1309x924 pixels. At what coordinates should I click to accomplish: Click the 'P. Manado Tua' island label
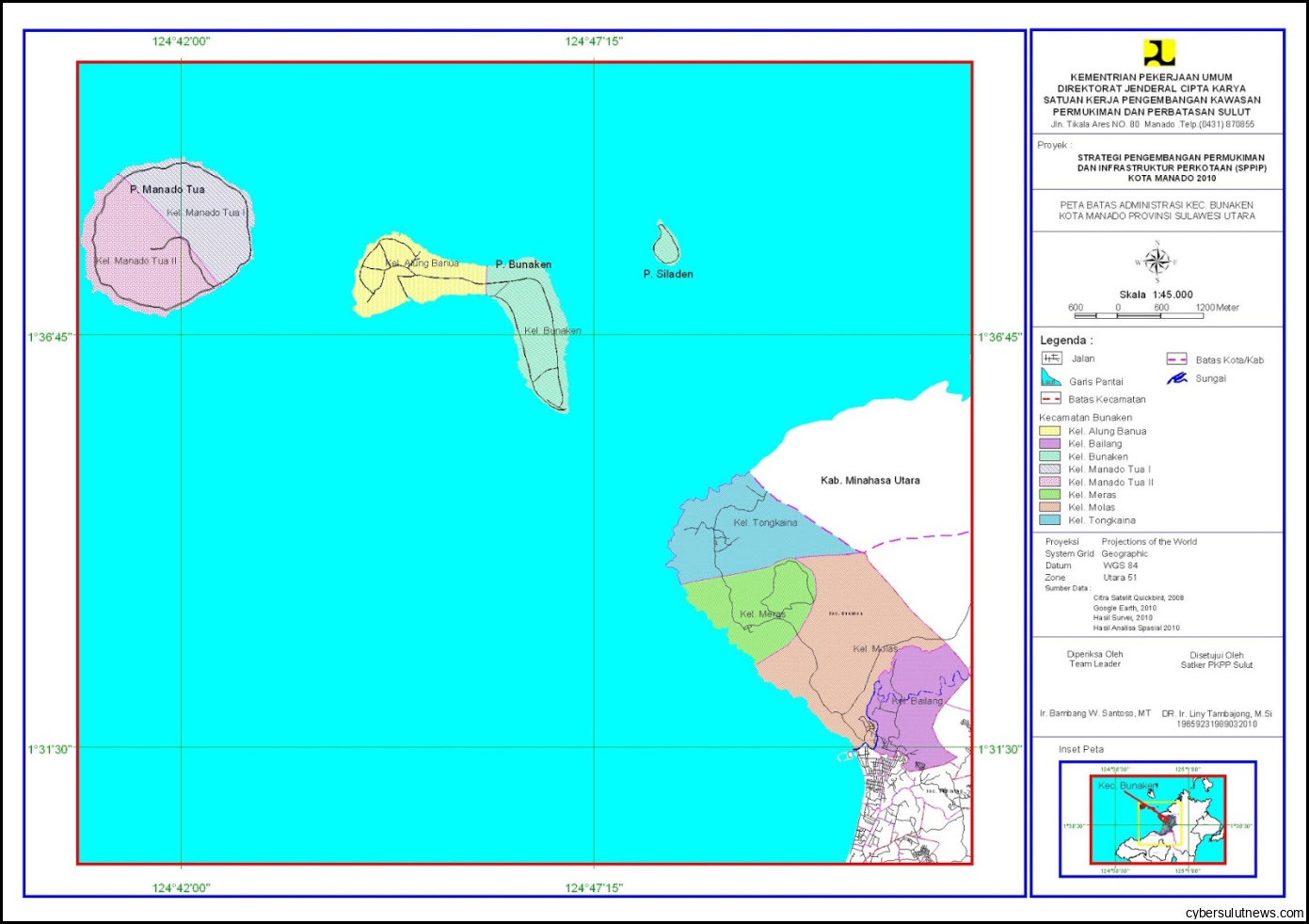tap(167, 189)
